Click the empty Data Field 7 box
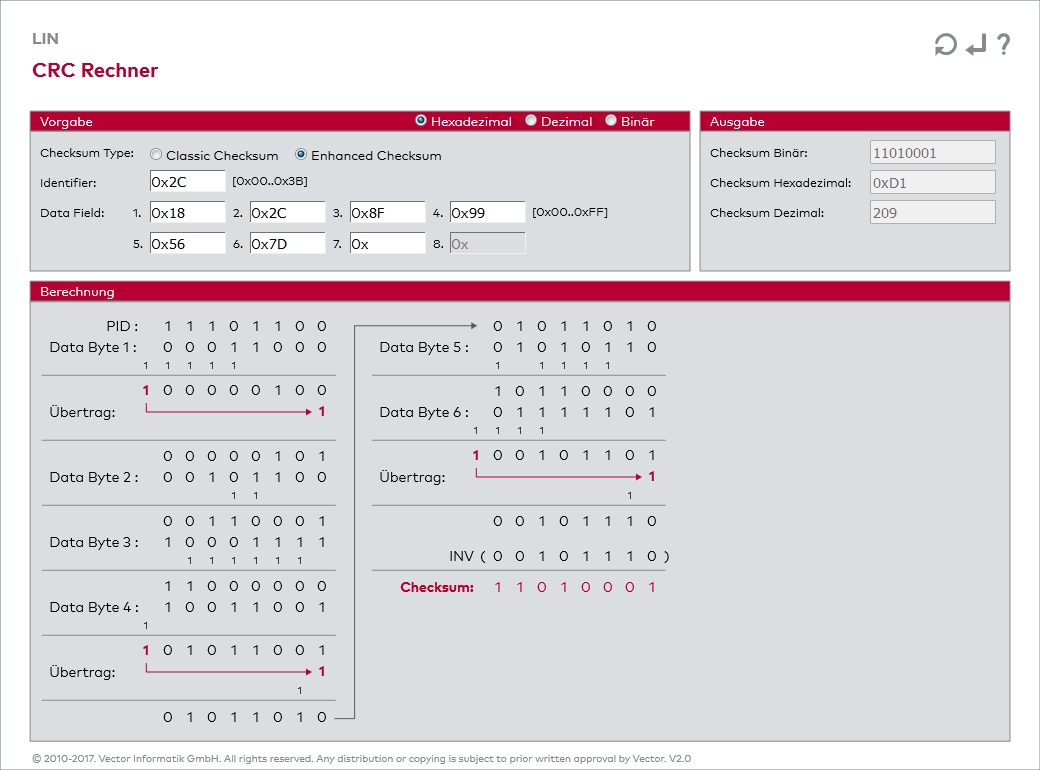1040x770 pixels. [x=387, y=244]
